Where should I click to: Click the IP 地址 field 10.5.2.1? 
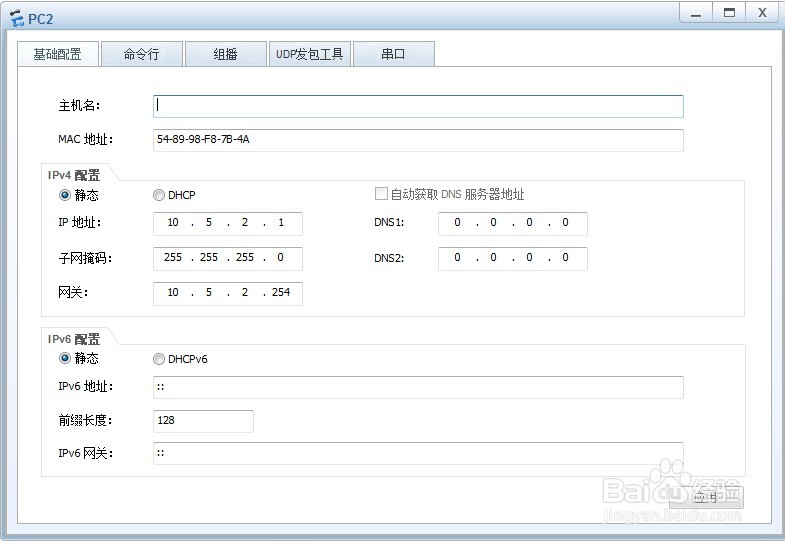[x=228, y=223]
